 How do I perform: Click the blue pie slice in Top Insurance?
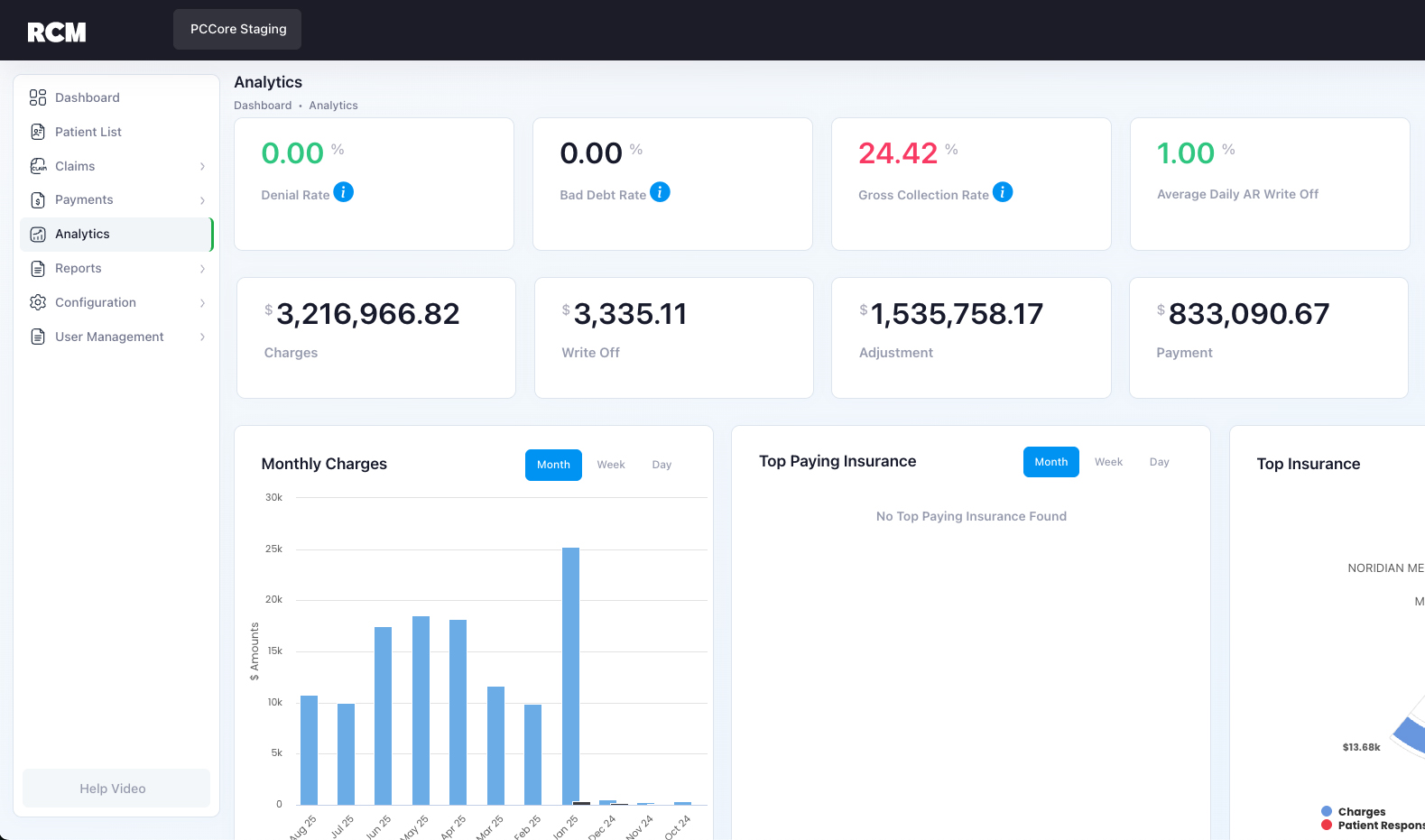[1411, 734]
